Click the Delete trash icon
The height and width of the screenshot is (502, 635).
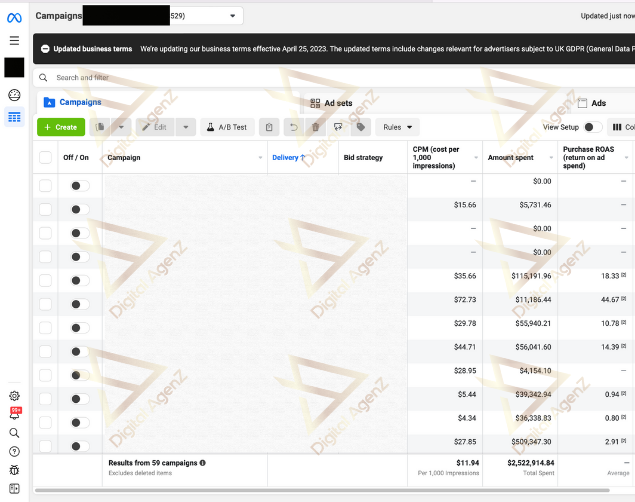315,127
